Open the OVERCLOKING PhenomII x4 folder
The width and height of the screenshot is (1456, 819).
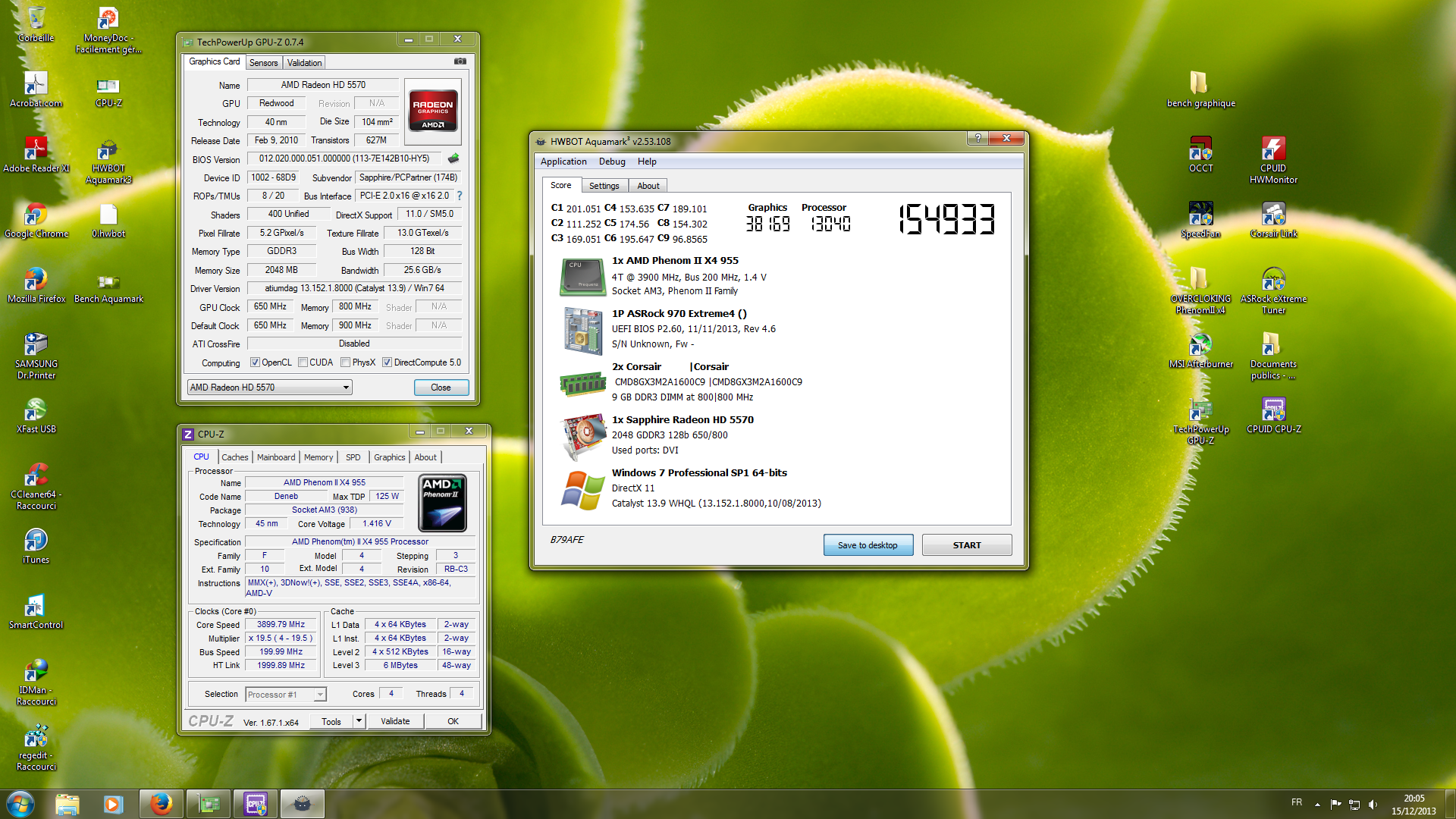click(1200, 290)
